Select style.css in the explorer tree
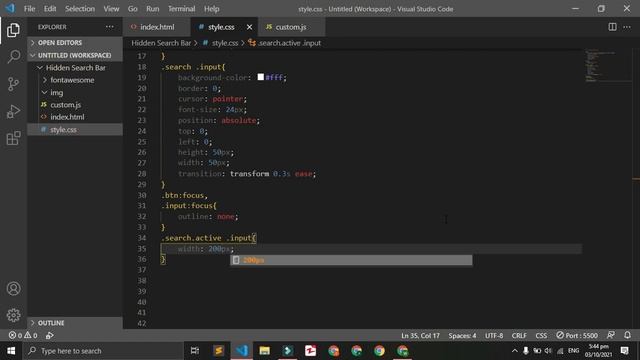The image size is (640, 360). coord(75,130)
